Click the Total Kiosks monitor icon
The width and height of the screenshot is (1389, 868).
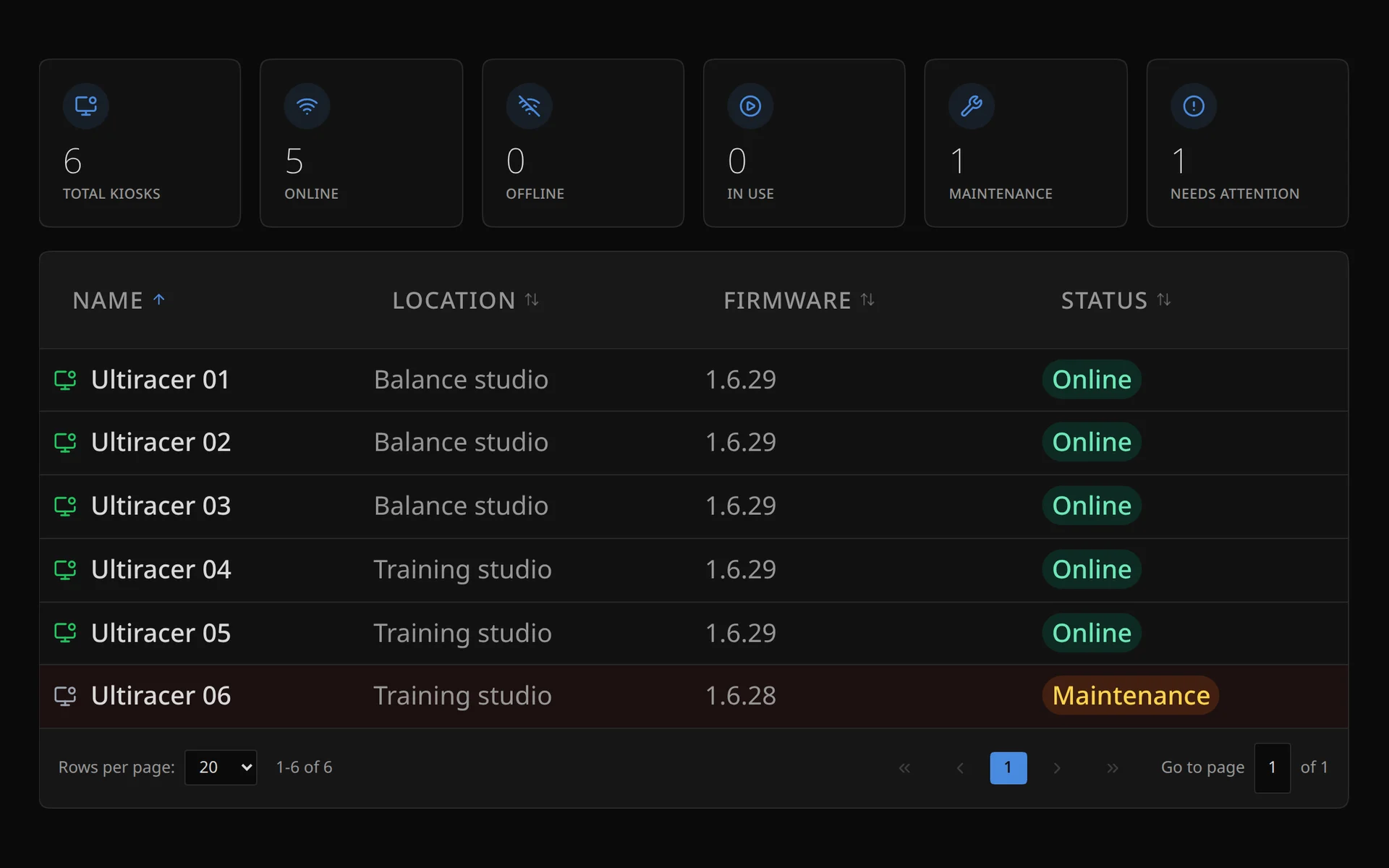click(86, 106)
